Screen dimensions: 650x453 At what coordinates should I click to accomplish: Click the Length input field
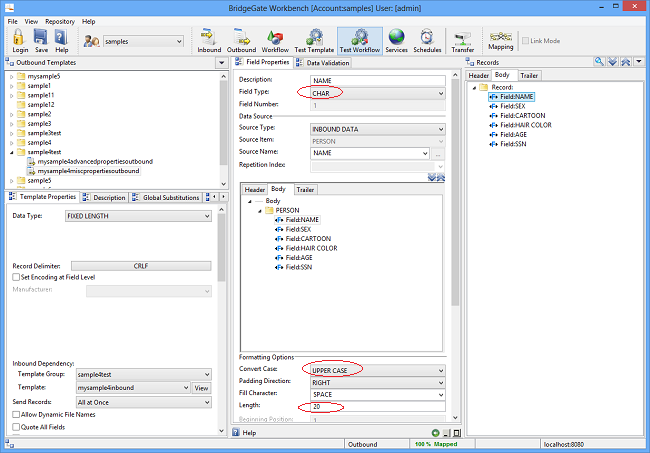378,407
